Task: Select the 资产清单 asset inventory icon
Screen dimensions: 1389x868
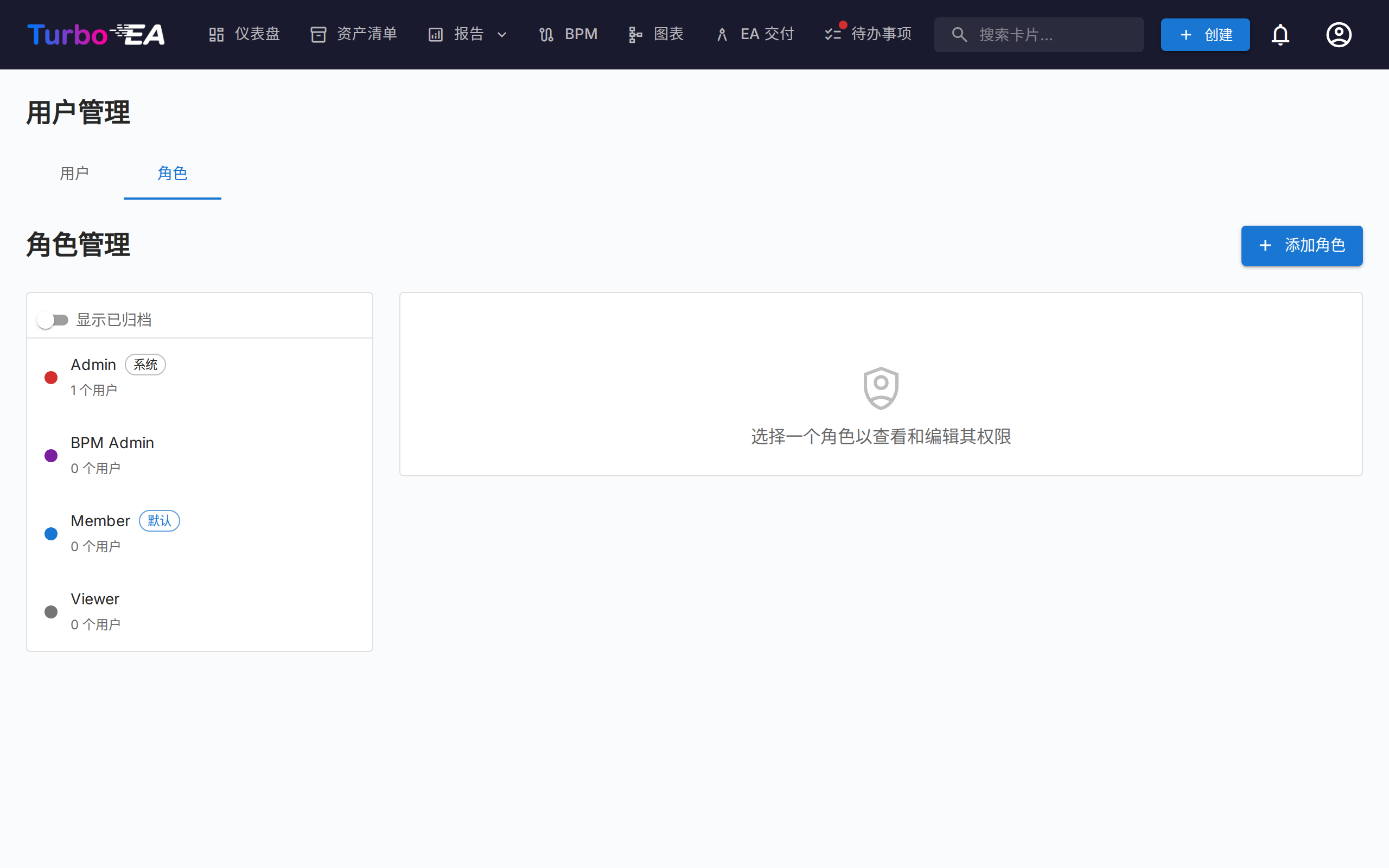Action: point(318,34)
